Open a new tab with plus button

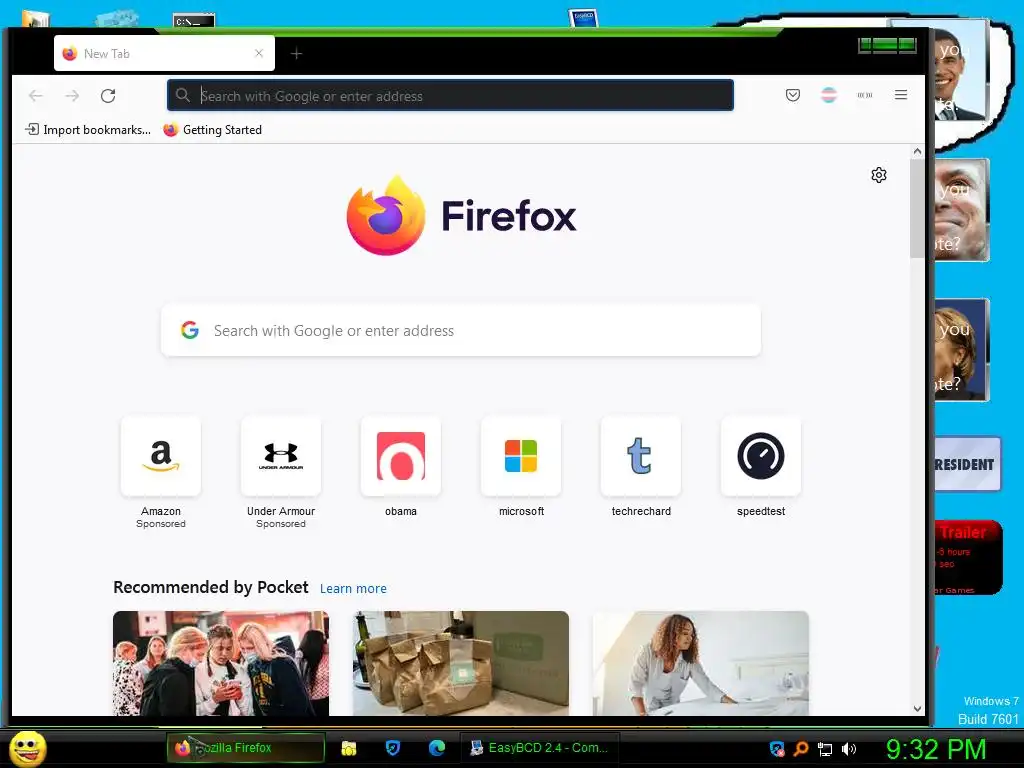coord(296,54)
